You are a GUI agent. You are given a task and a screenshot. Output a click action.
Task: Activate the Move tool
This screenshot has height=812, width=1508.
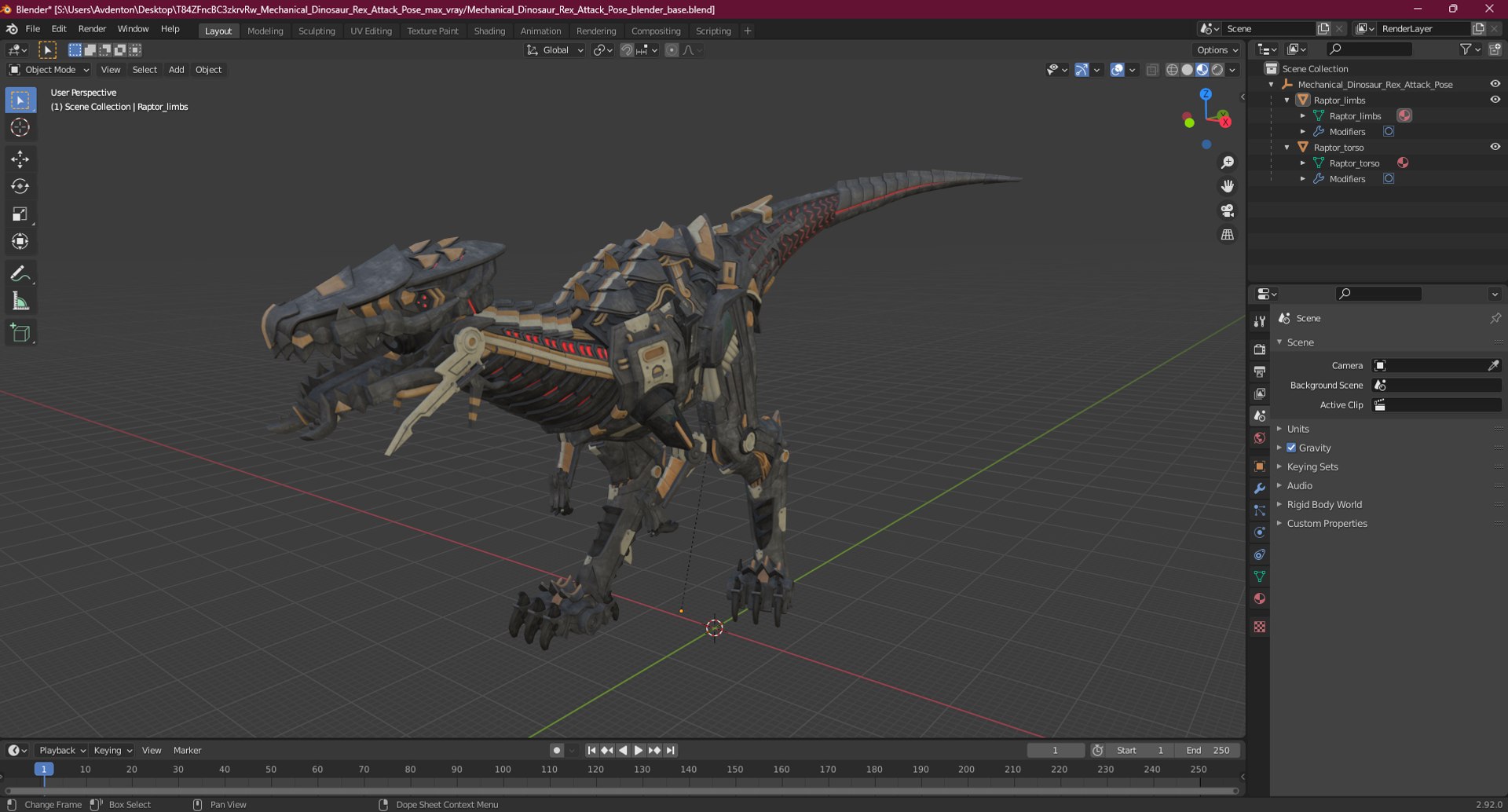[x=20, y=159]
